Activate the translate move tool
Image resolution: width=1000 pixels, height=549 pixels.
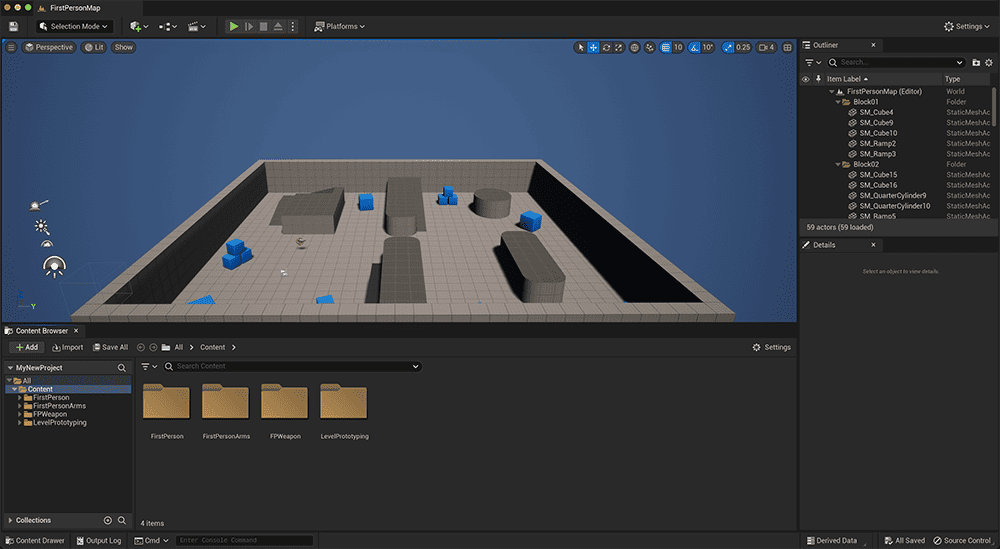pos(593,47)
